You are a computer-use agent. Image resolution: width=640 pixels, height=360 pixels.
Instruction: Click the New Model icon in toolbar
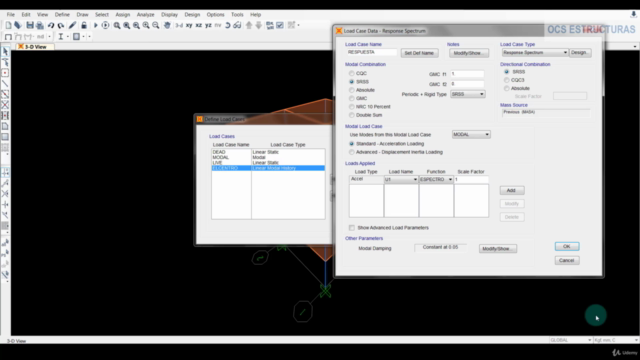8,25
